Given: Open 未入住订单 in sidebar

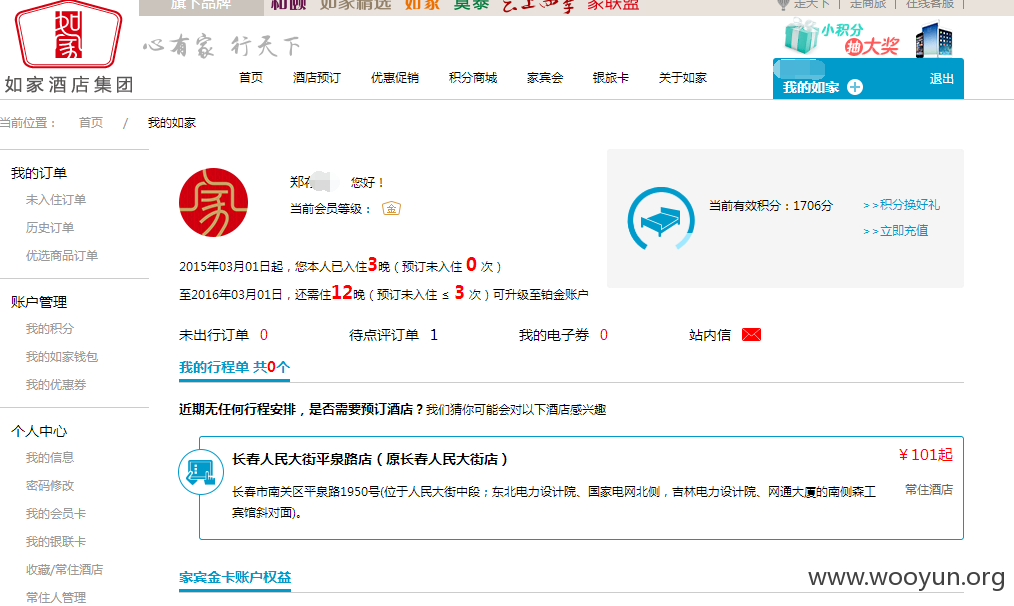Looking at the screenshot, I should tap(56, 200).
